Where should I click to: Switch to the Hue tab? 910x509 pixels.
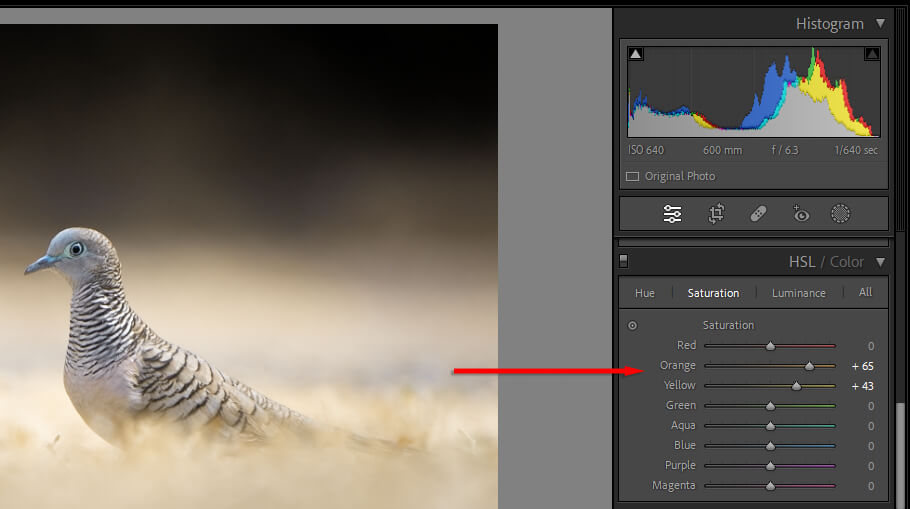pos(645,293)
